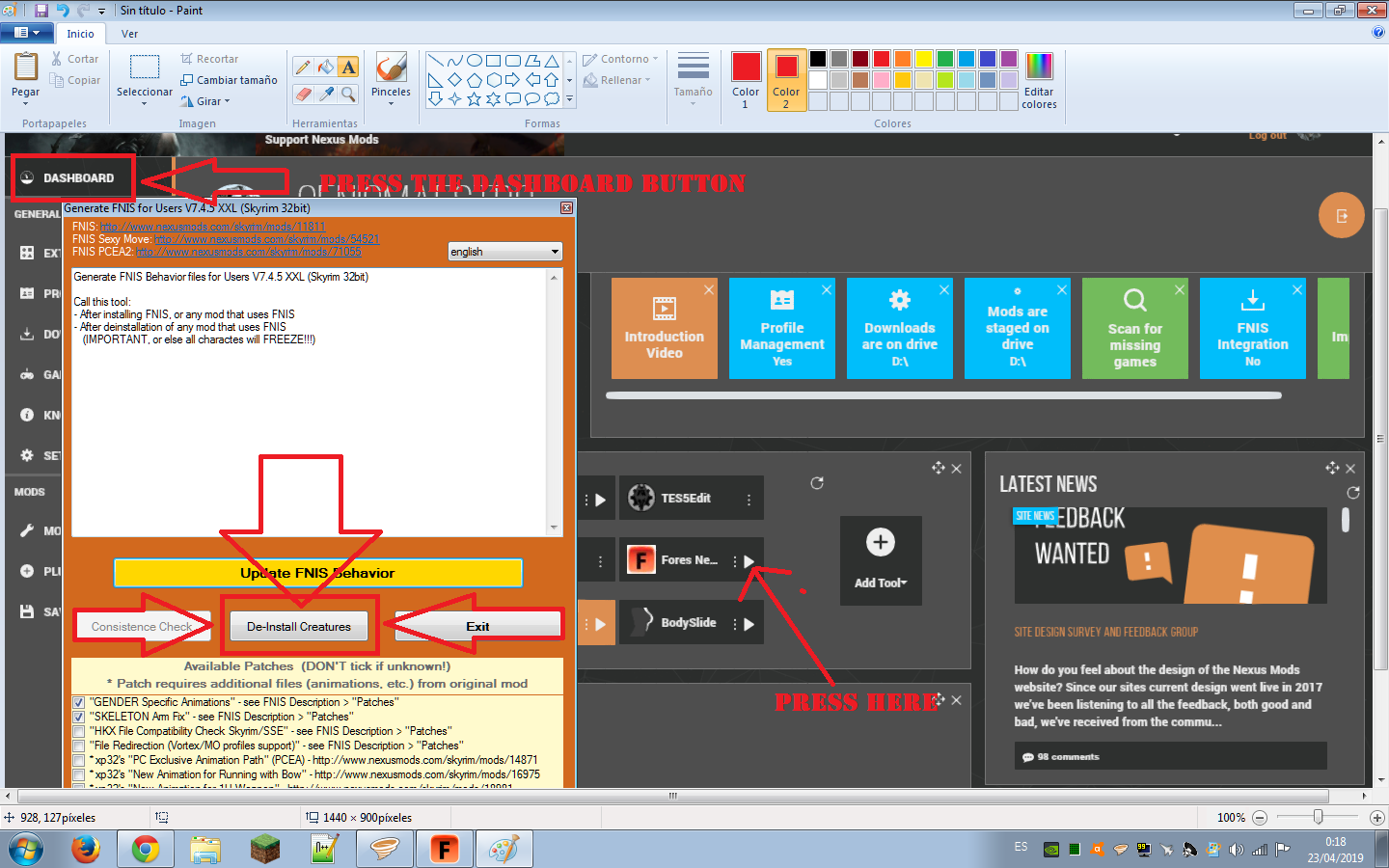Open FNIS english language combo box

pyautogui.click(x=504, y=252)
